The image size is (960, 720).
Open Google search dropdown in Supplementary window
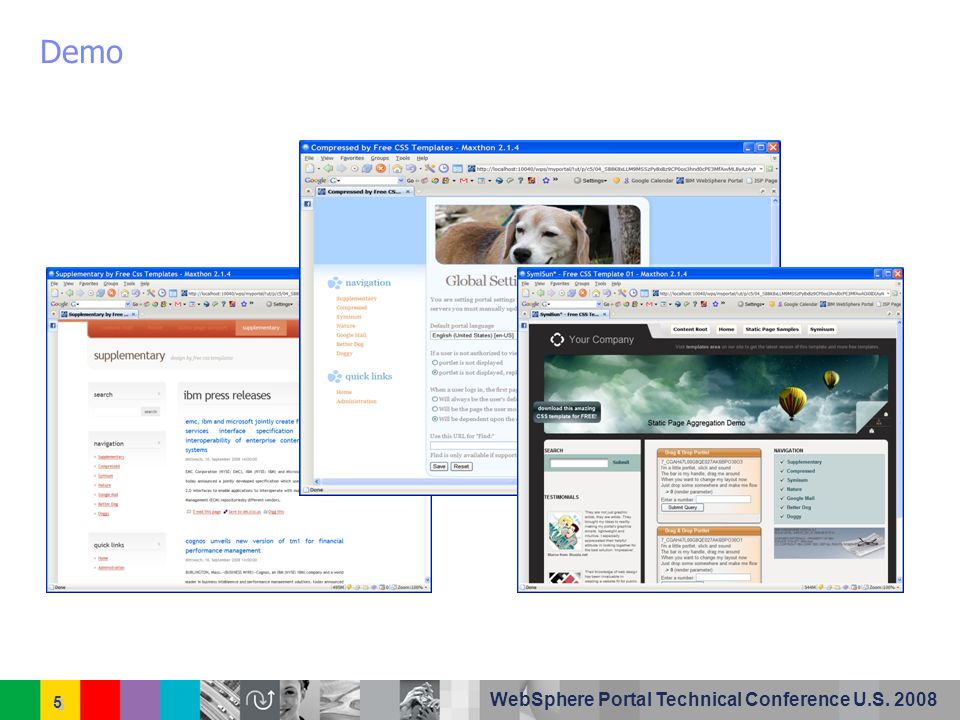[128, 304]
